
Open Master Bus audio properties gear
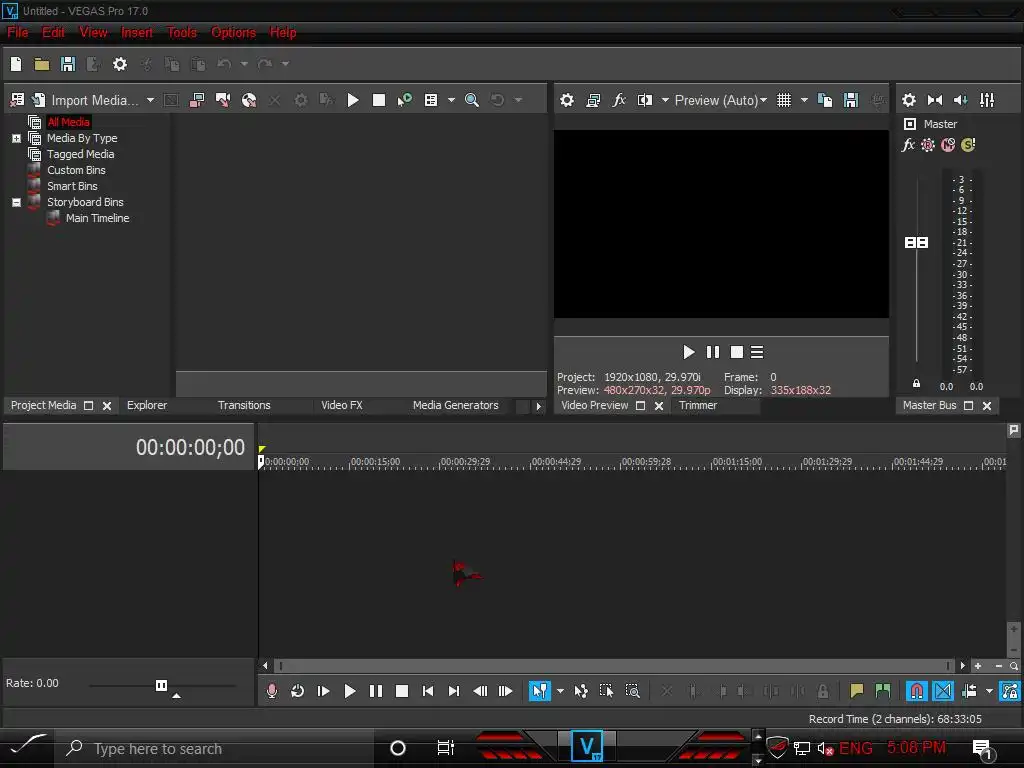[x=908, y=100]
